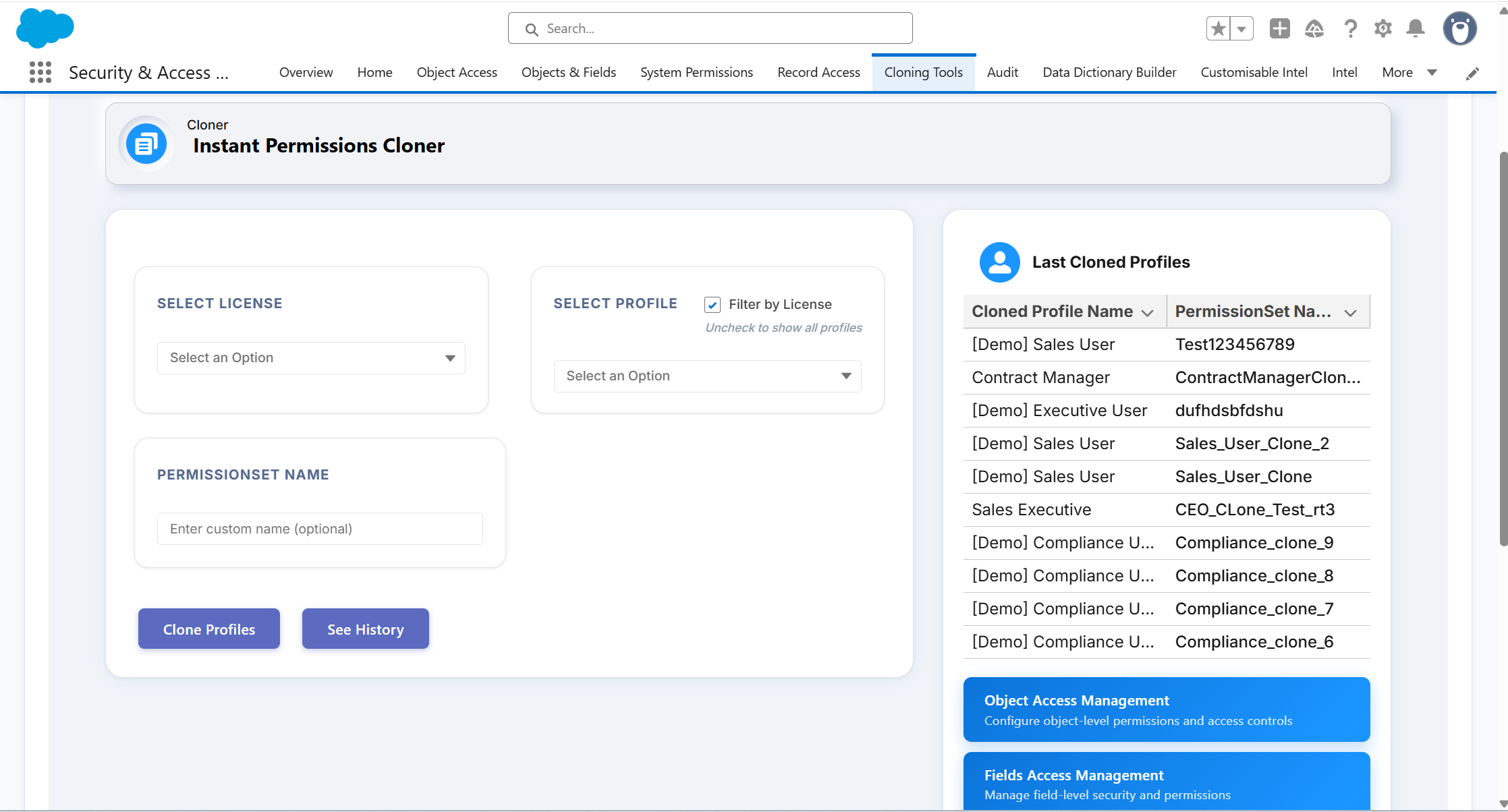The width and height of the screenshot is (1508, 812).
Task: Switch to the Home tab
Action: (x=374, y=72)
